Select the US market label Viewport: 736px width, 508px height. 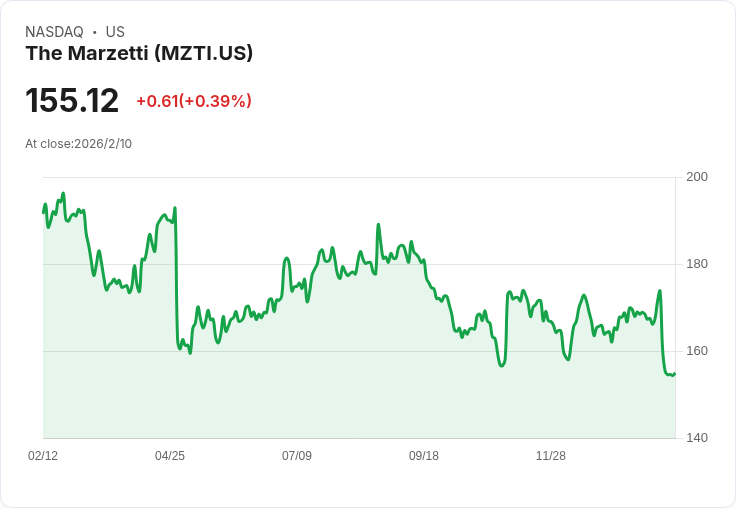(x=115, y=32)
